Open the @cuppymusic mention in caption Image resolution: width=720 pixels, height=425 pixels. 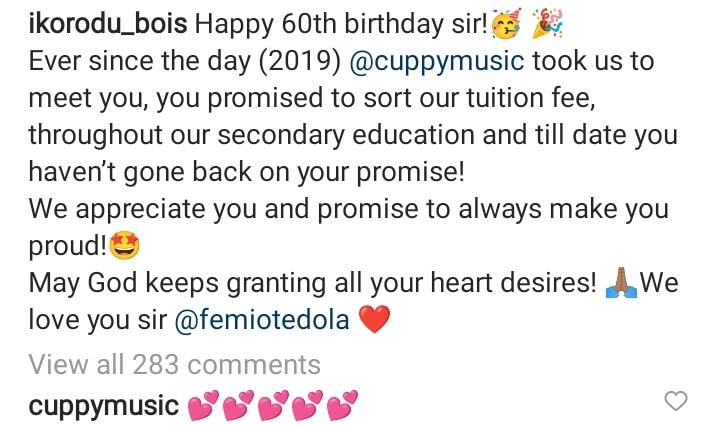pos(437,62)
